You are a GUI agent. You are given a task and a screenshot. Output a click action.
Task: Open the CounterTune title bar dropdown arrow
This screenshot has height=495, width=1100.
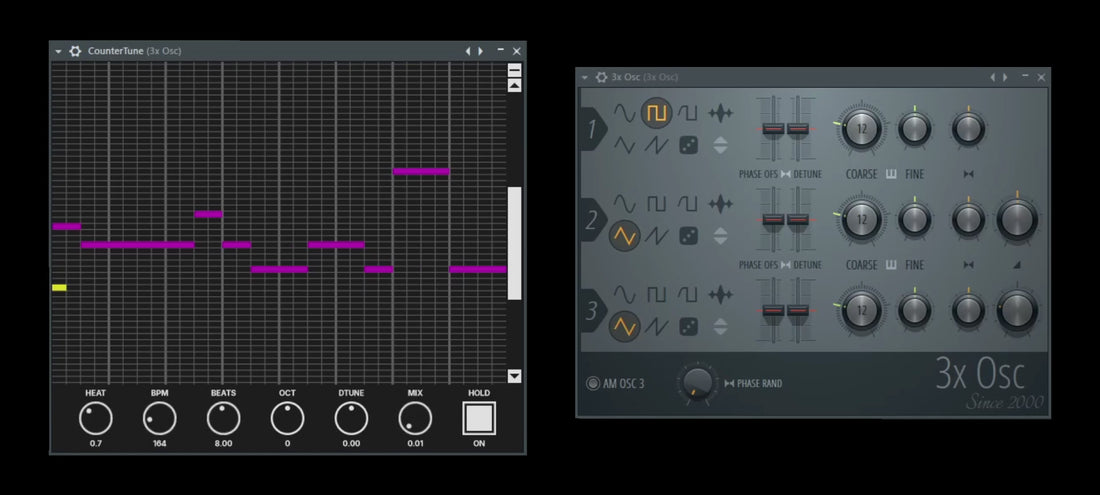[x=58, y=51]
